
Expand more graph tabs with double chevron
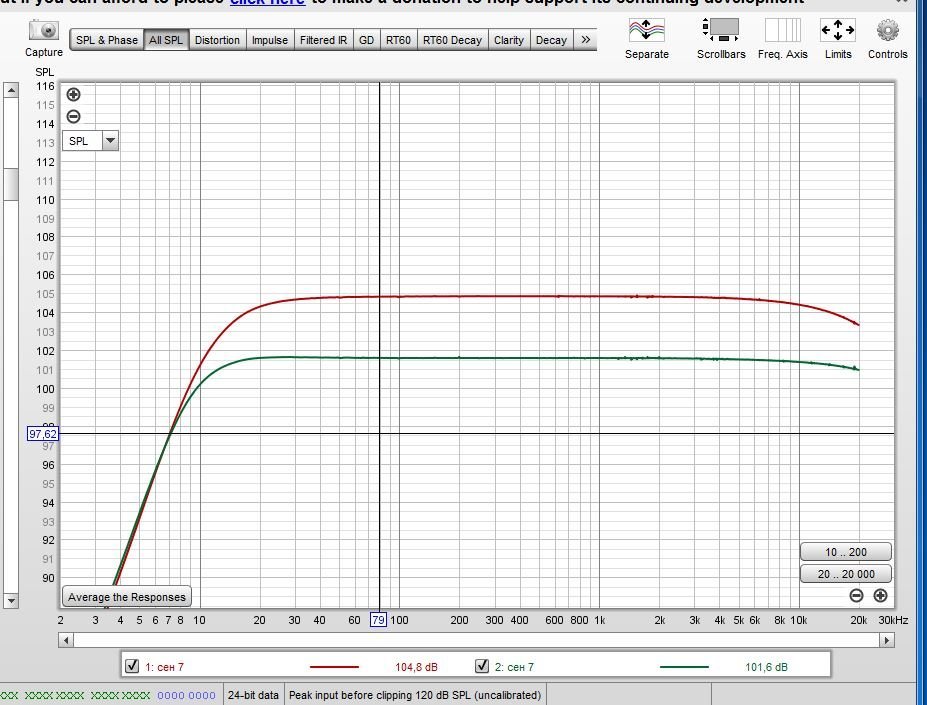(x=585, y=40)
